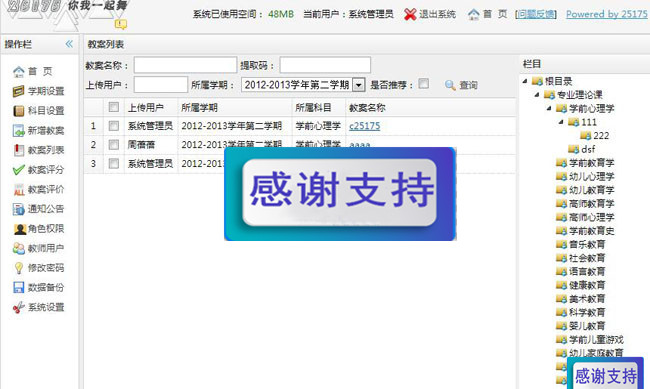Select the dsf folder in the tree
This screenshot has height=389, width=650.
[x=582, y=149]
